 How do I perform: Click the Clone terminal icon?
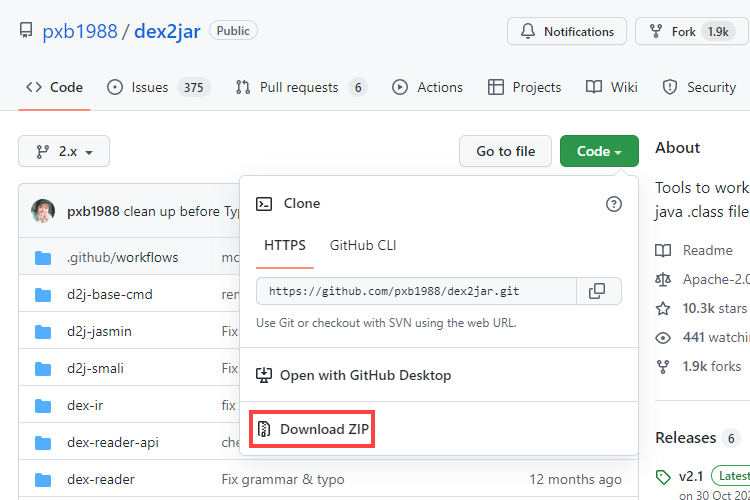click(264, 204)
